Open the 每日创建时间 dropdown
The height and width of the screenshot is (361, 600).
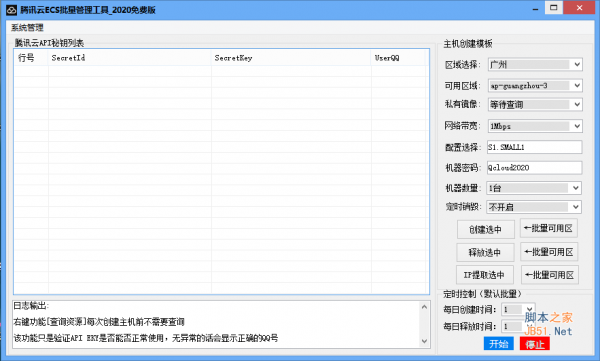(x=518, y=309)
